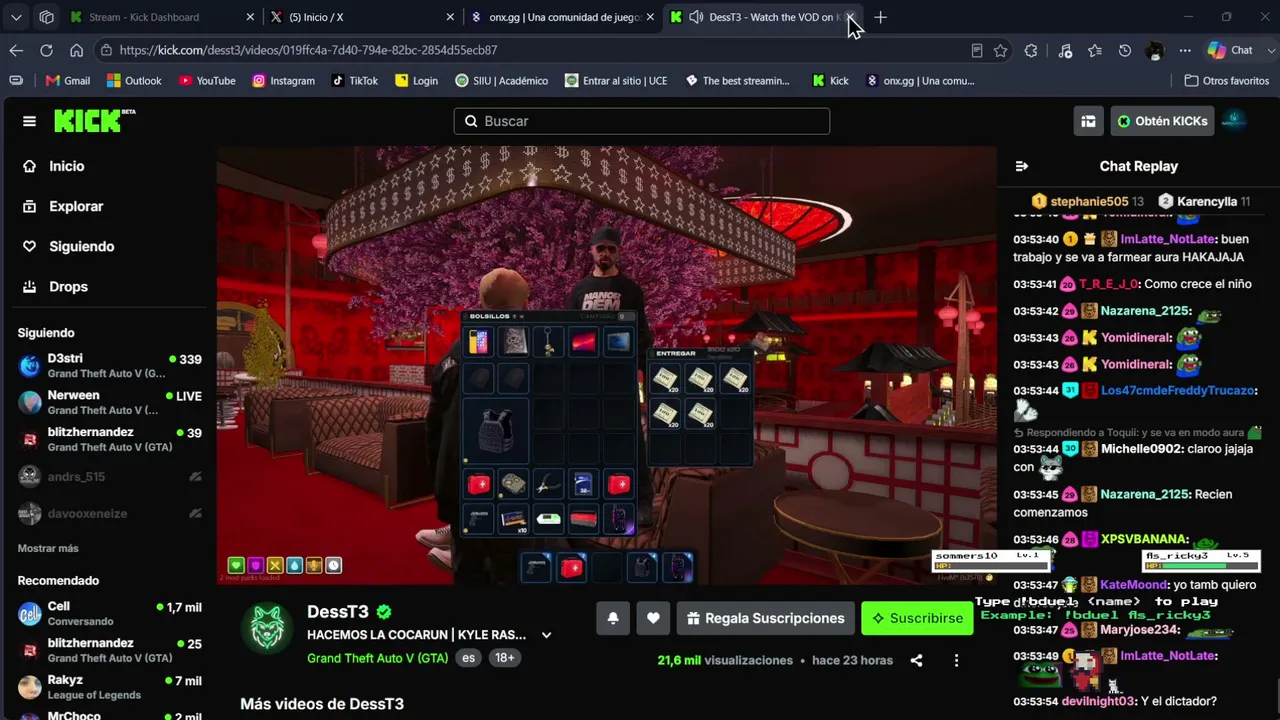Open the Copilot Chat button
The image size is (1280, 720).
[x=1229, y=50]
